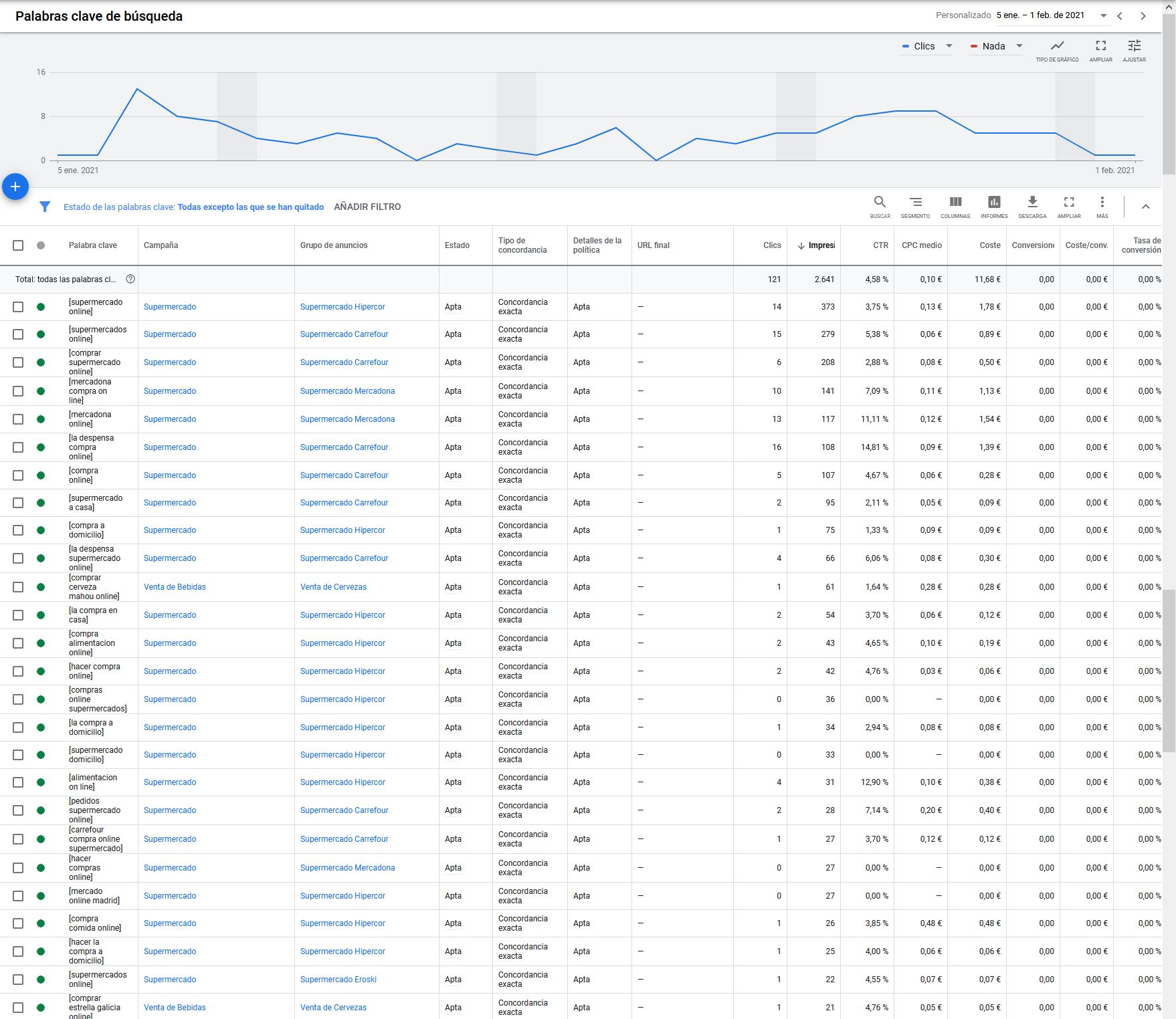The image size is (1176, 1019).
Task: Open the date range dropdown arrow
Action: point(1104,15)
